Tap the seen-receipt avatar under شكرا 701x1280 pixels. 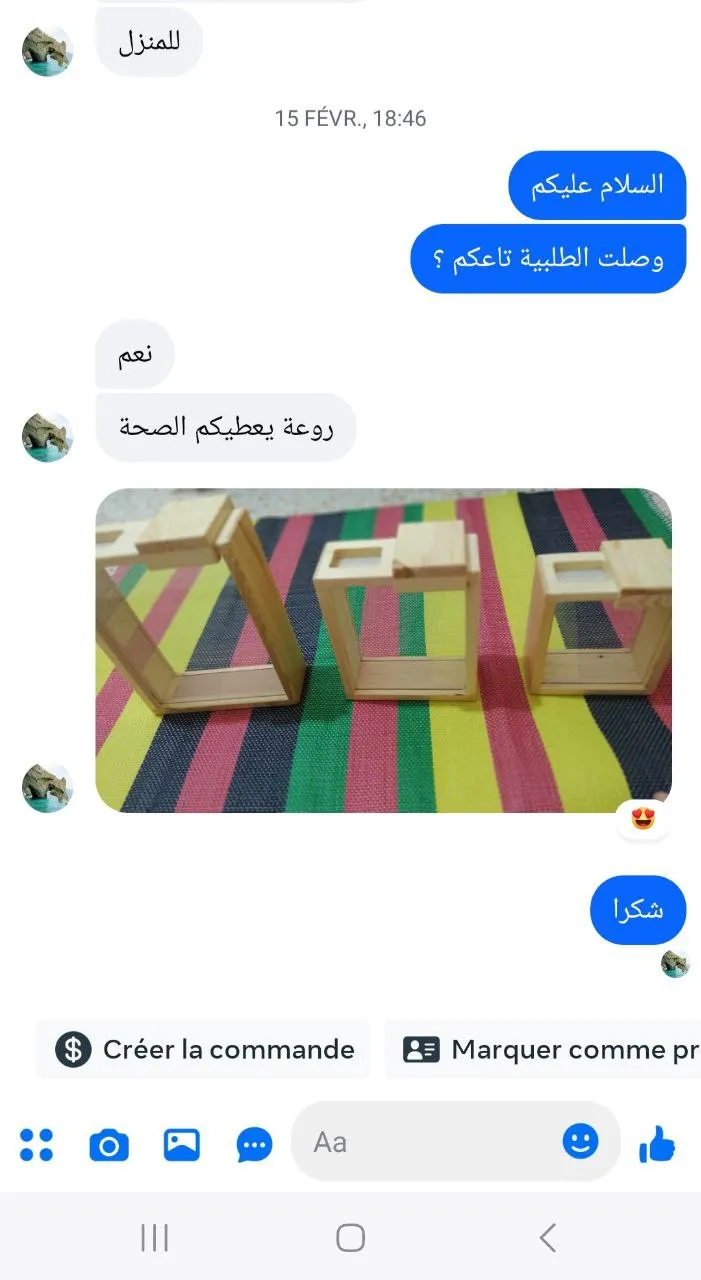coord(675,964)
